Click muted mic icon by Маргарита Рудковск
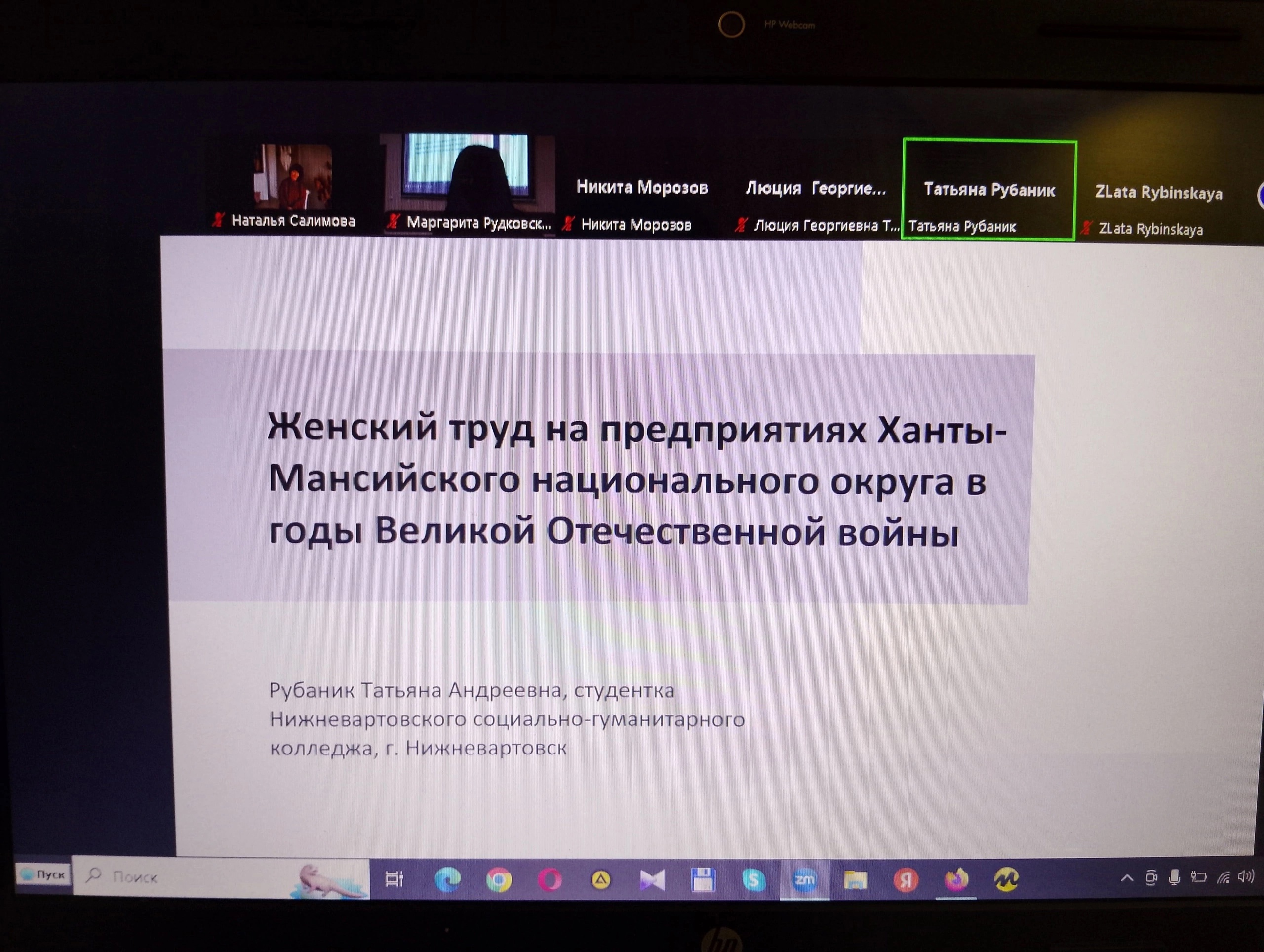The height and width of the screenshot is (952, 1264). click(x=393, y=221)
